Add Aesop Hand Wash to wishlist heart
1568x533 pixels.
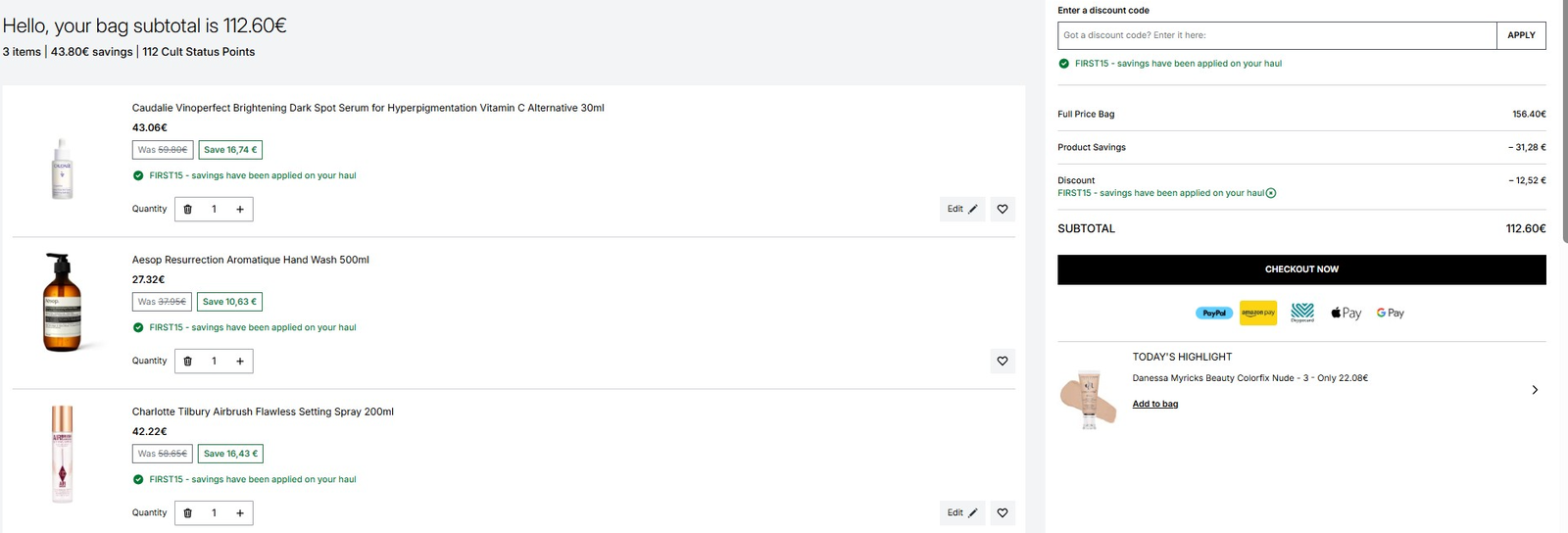tap(1003, 361)
